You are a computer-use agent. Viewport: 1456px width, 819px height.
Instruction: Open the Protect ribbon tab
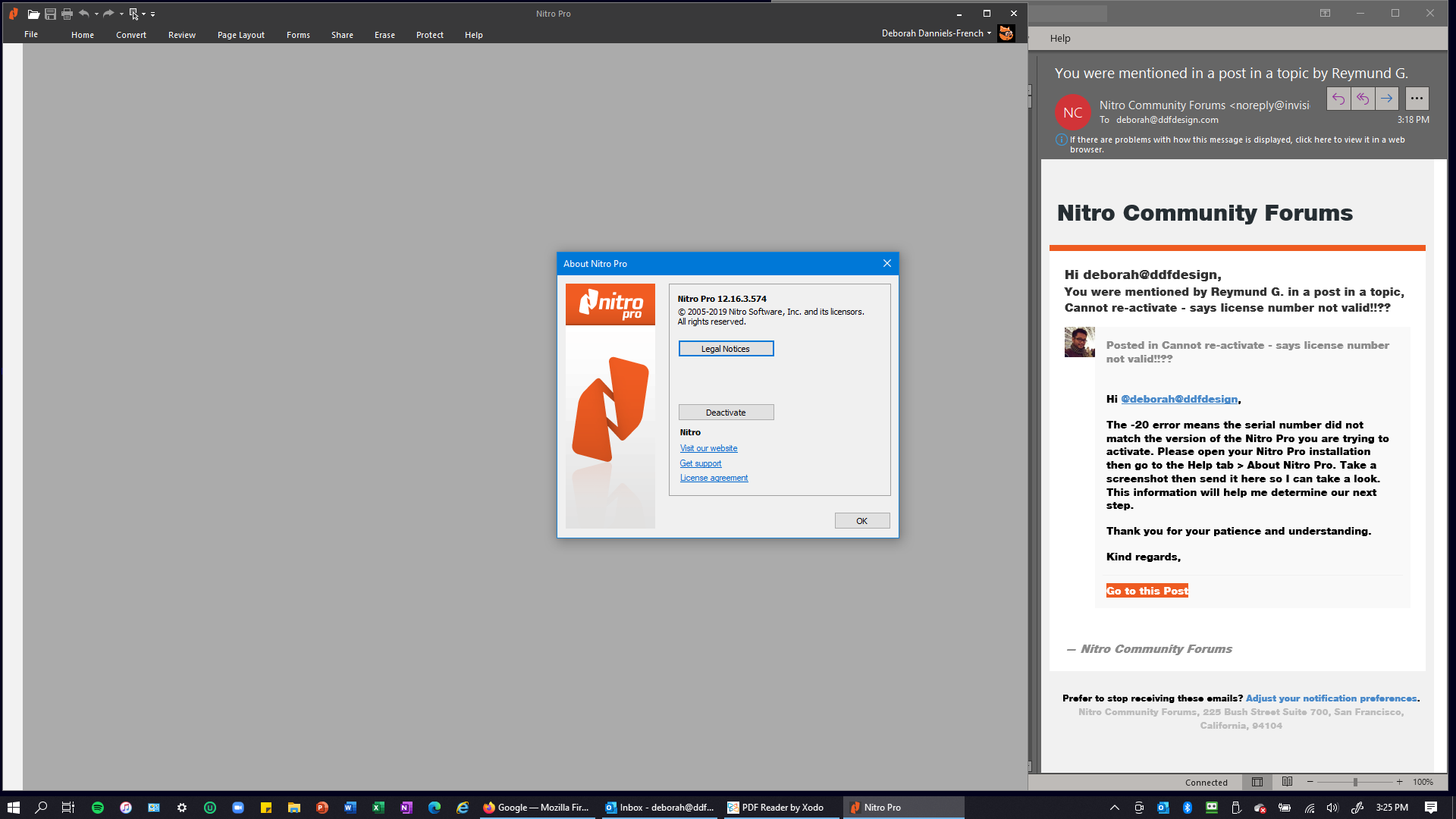(429, 35)
